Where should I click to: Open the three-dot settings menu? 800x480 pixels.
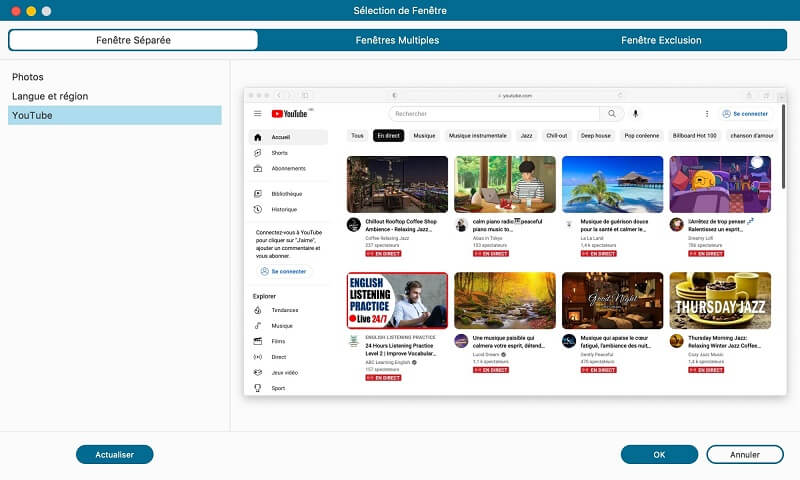point(707,114)
